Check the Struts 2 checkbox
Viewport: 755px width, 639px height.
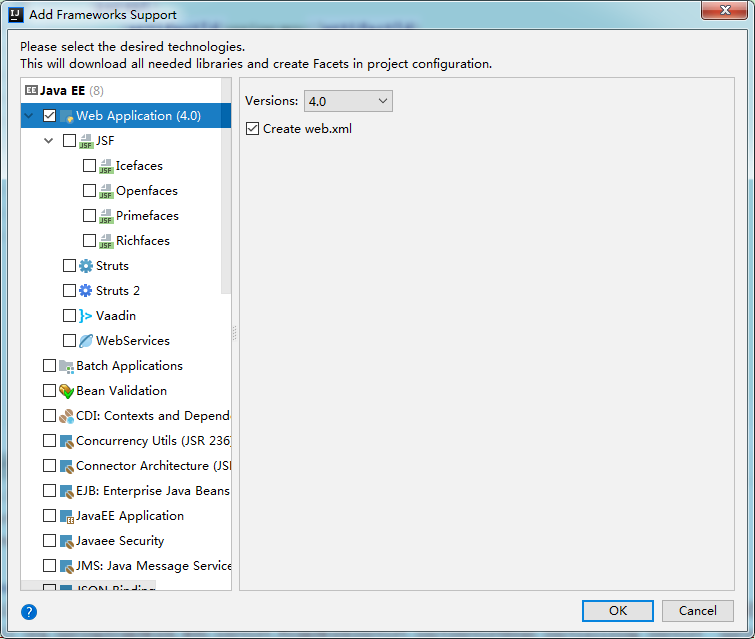tap(69, 291)
